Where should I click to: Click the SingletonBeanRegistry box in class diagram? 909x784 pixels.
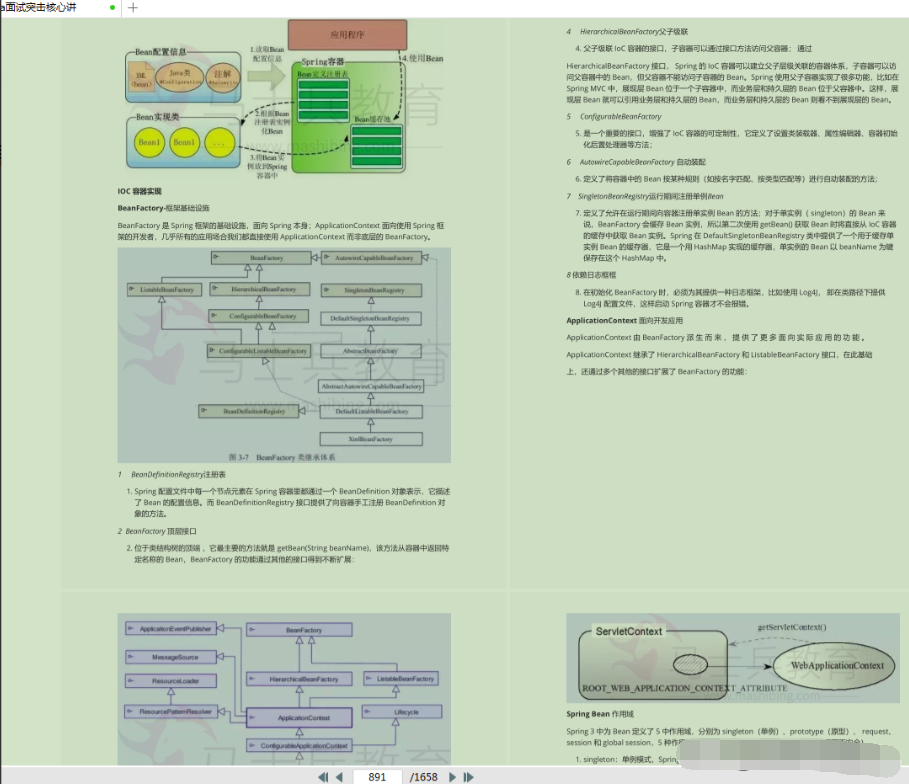(371, 290)
